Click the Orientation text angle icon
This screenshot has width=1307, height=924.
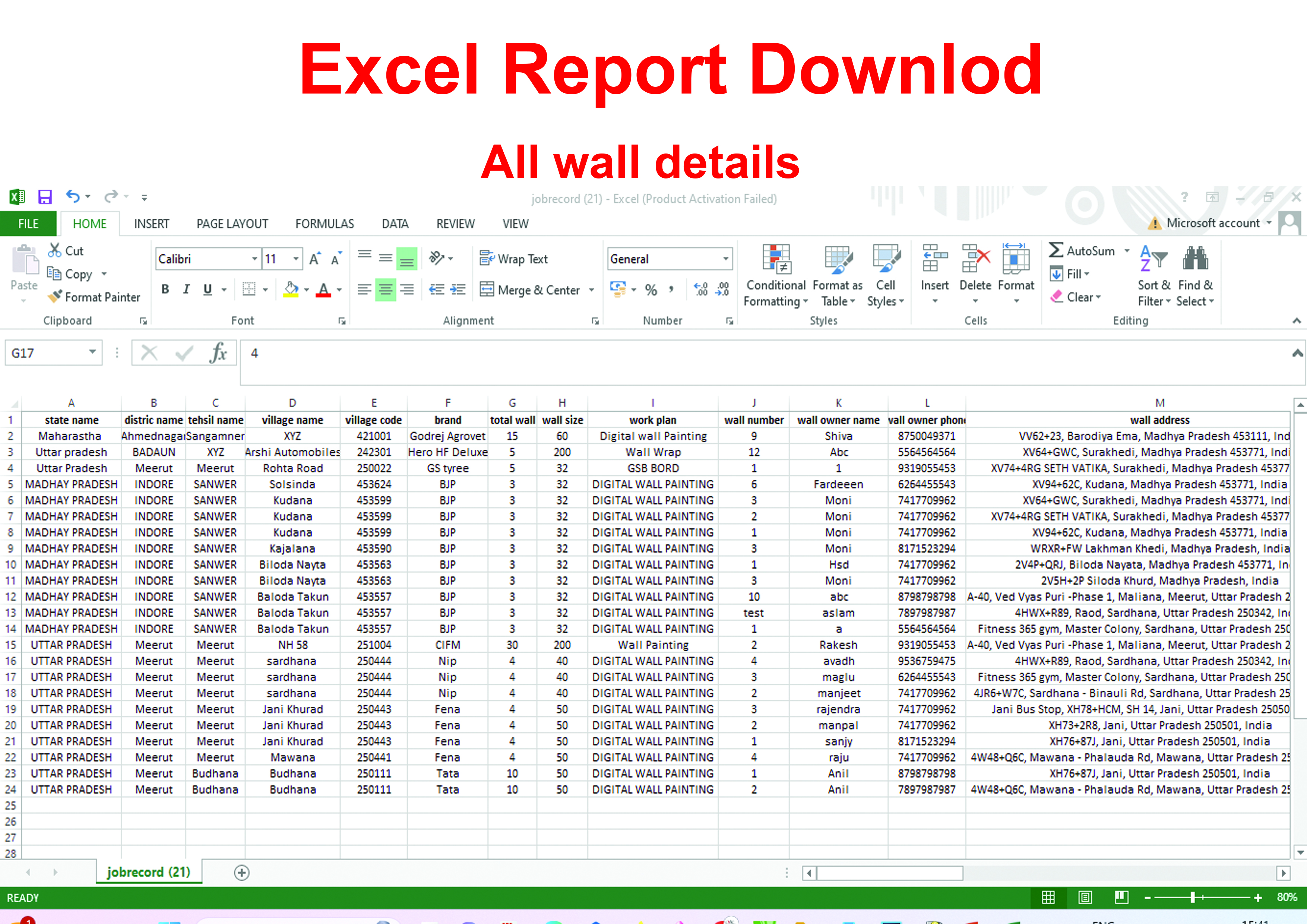(437, 259)
